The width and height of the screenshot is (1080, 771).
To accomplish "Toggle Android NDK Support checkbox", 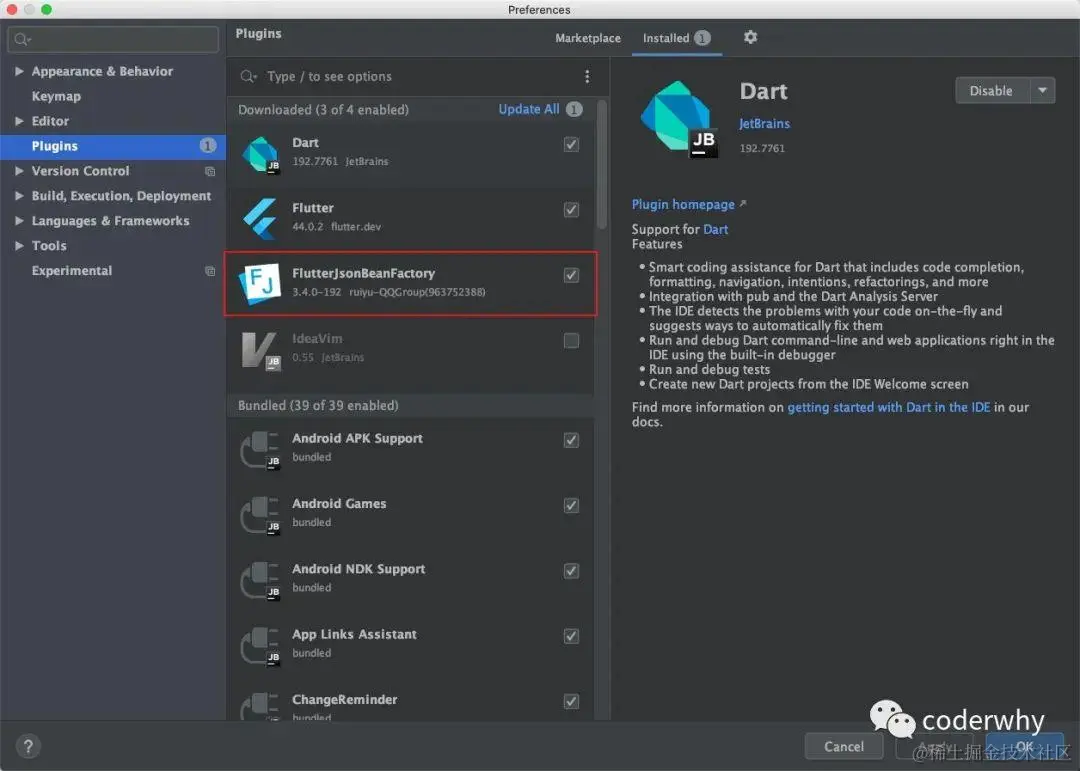I will (571, 570).
